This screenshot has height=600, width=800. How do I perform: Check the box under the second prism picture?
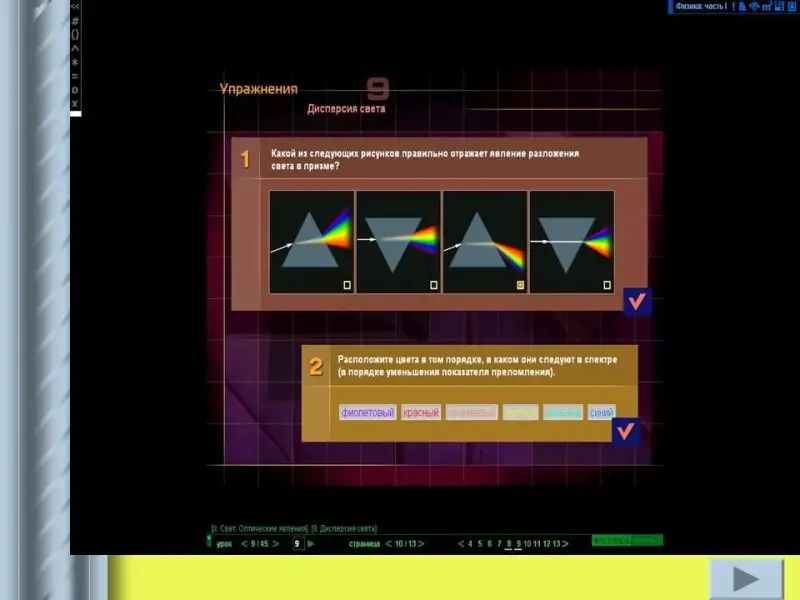433,285
